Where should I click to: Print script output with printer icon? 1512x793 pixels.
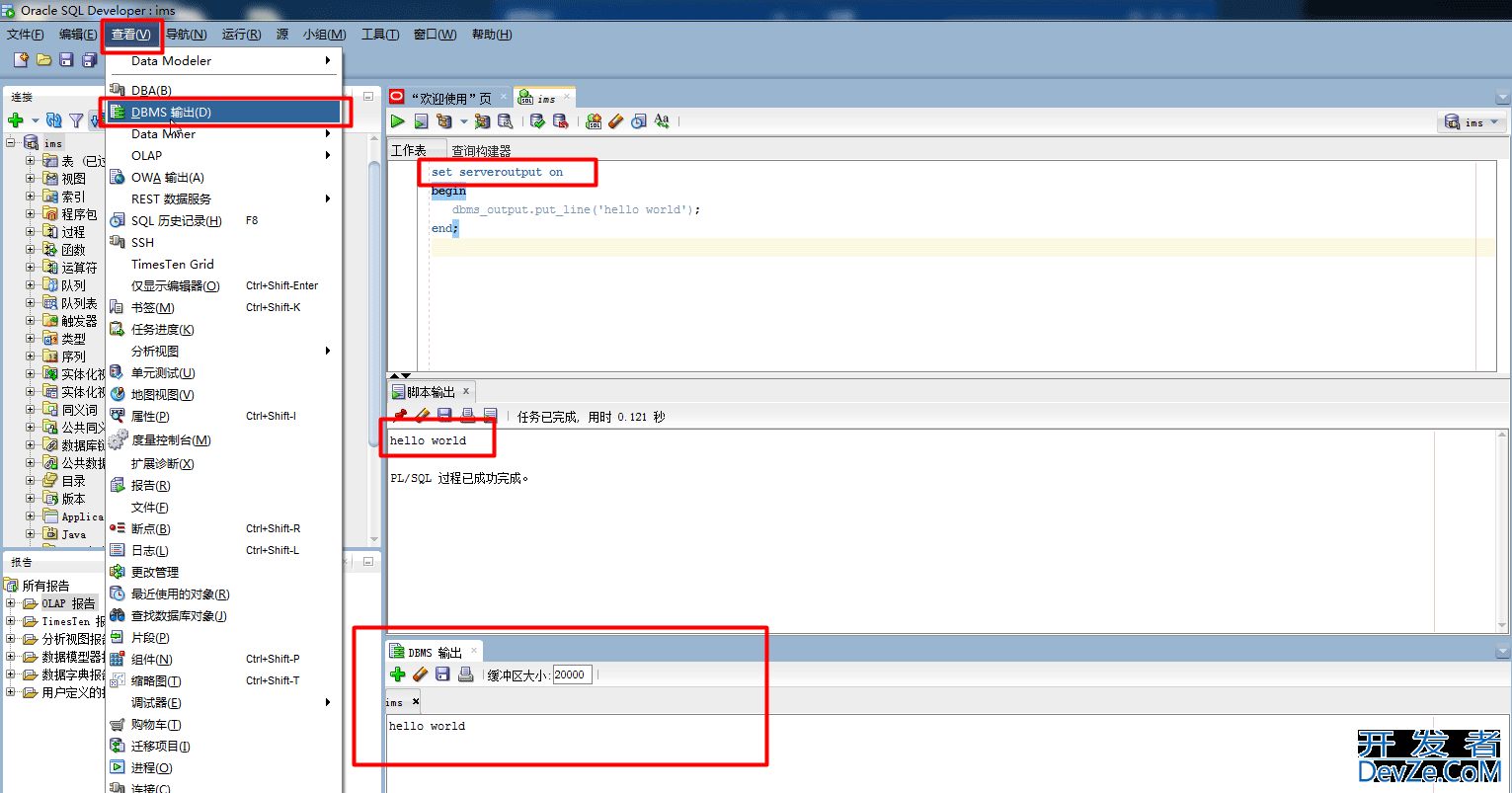[467, 416]
